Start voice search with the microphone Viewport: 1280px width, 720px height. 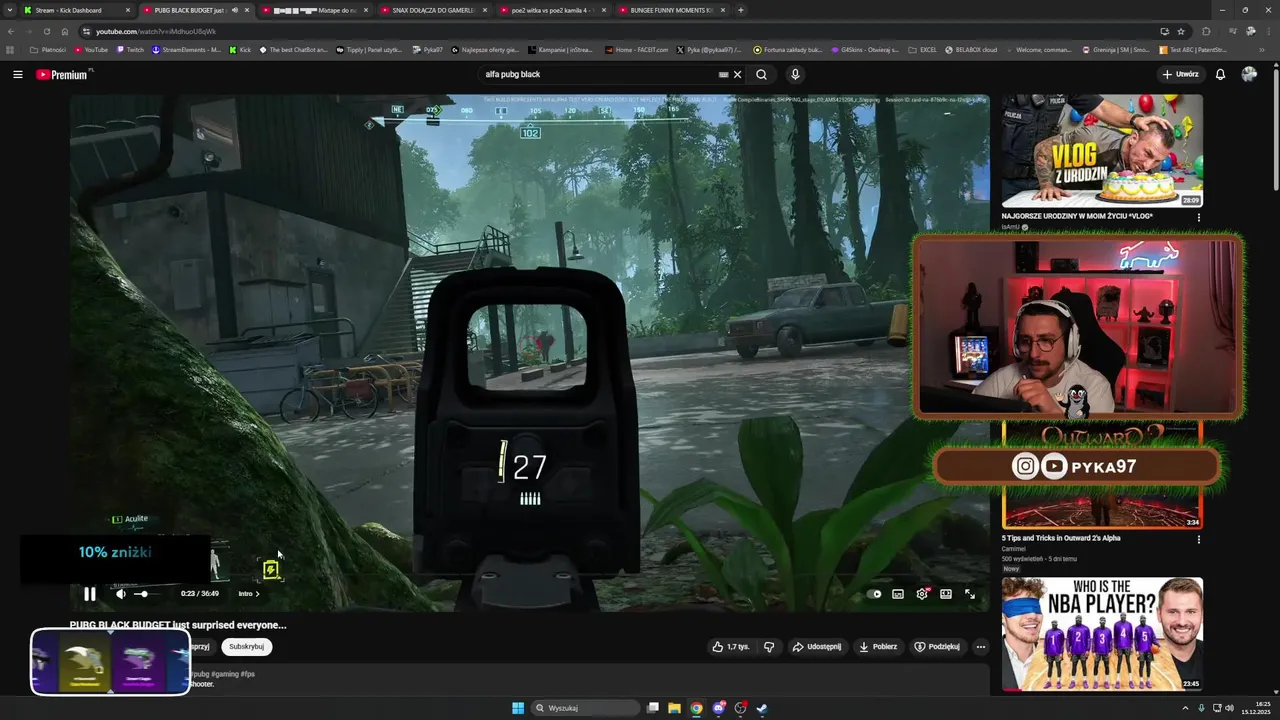[795, 74]
